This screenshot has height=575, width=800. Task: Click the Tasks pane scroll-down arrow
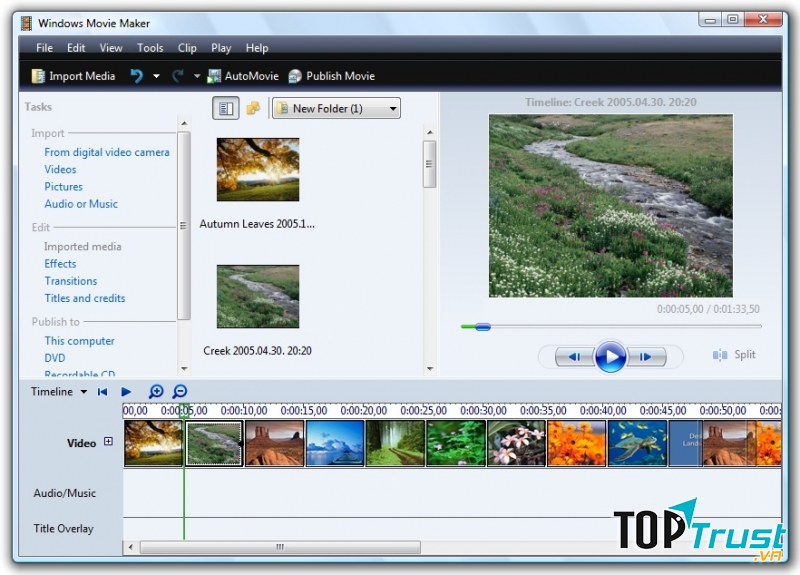pyautogui.click(x=184, y=368)
